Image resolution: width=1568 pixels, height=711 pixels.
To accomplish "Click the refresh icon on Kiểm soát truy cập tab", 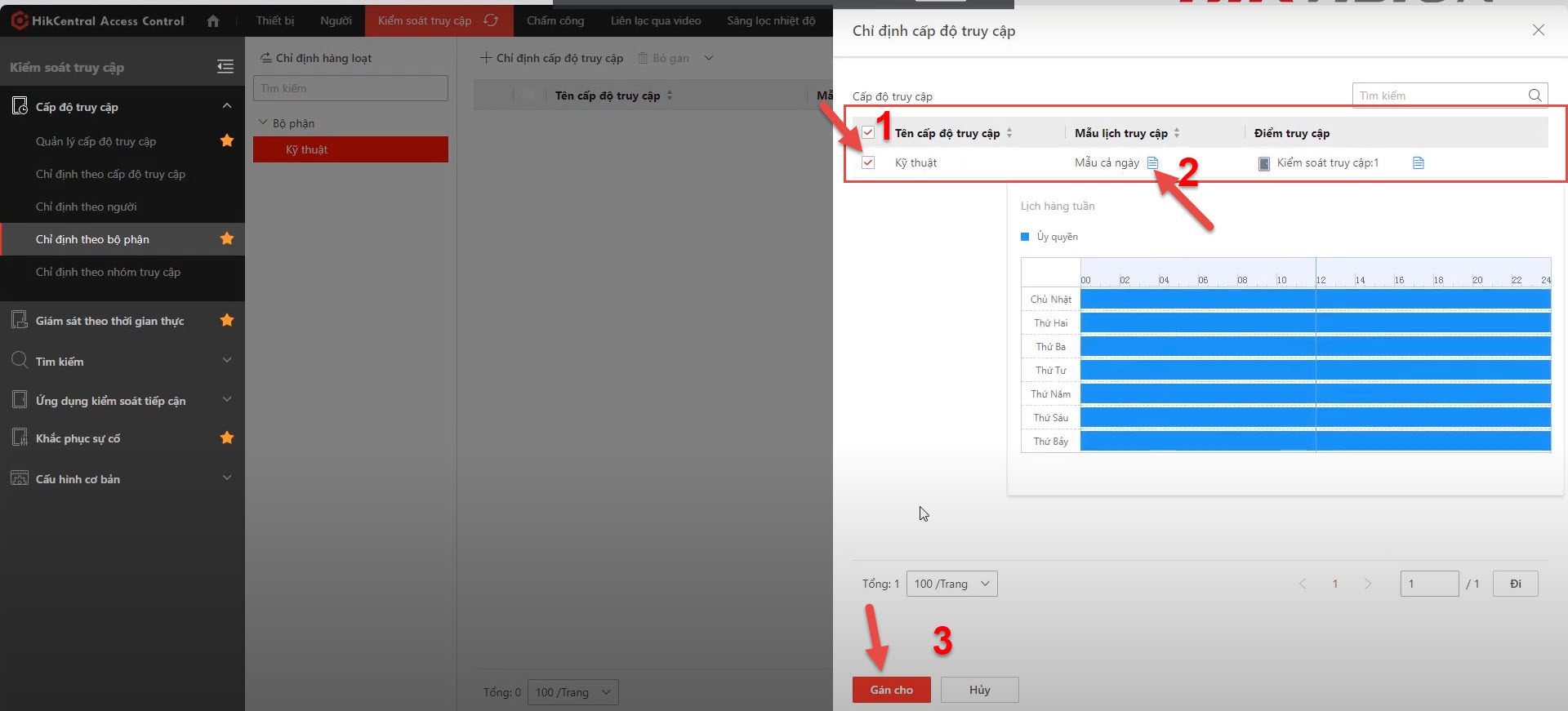I will [x=491, y=20].
